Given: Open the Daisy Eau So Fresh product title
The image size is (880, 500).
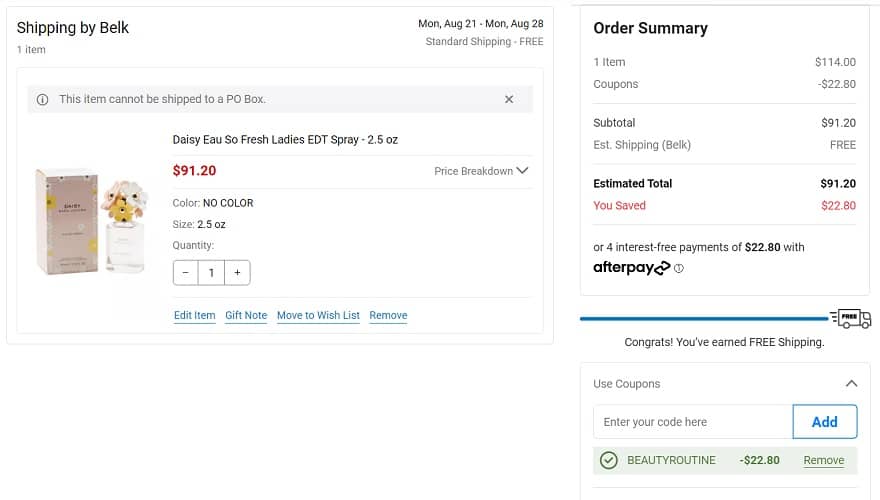Looking at the screenshot, I should click(x=285, y=140).
